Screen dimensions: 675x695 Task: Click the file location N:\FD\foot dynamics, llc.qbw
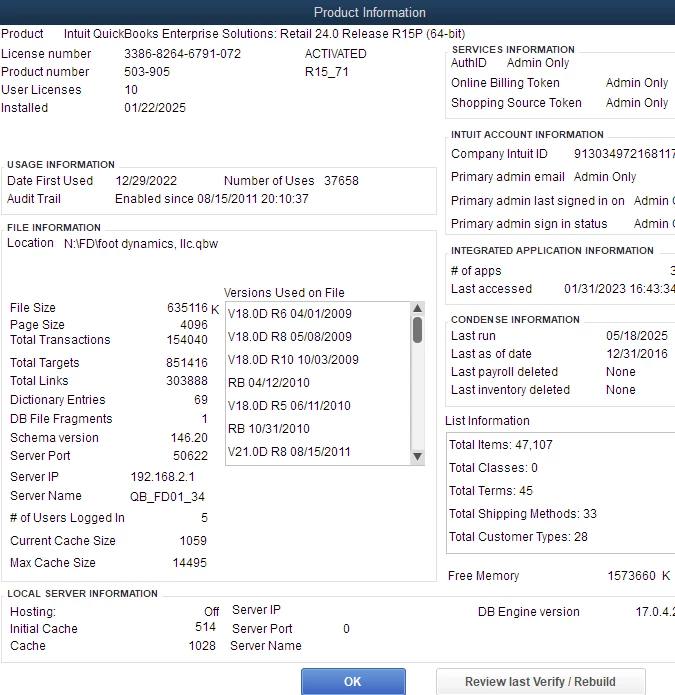click(141, 244)
